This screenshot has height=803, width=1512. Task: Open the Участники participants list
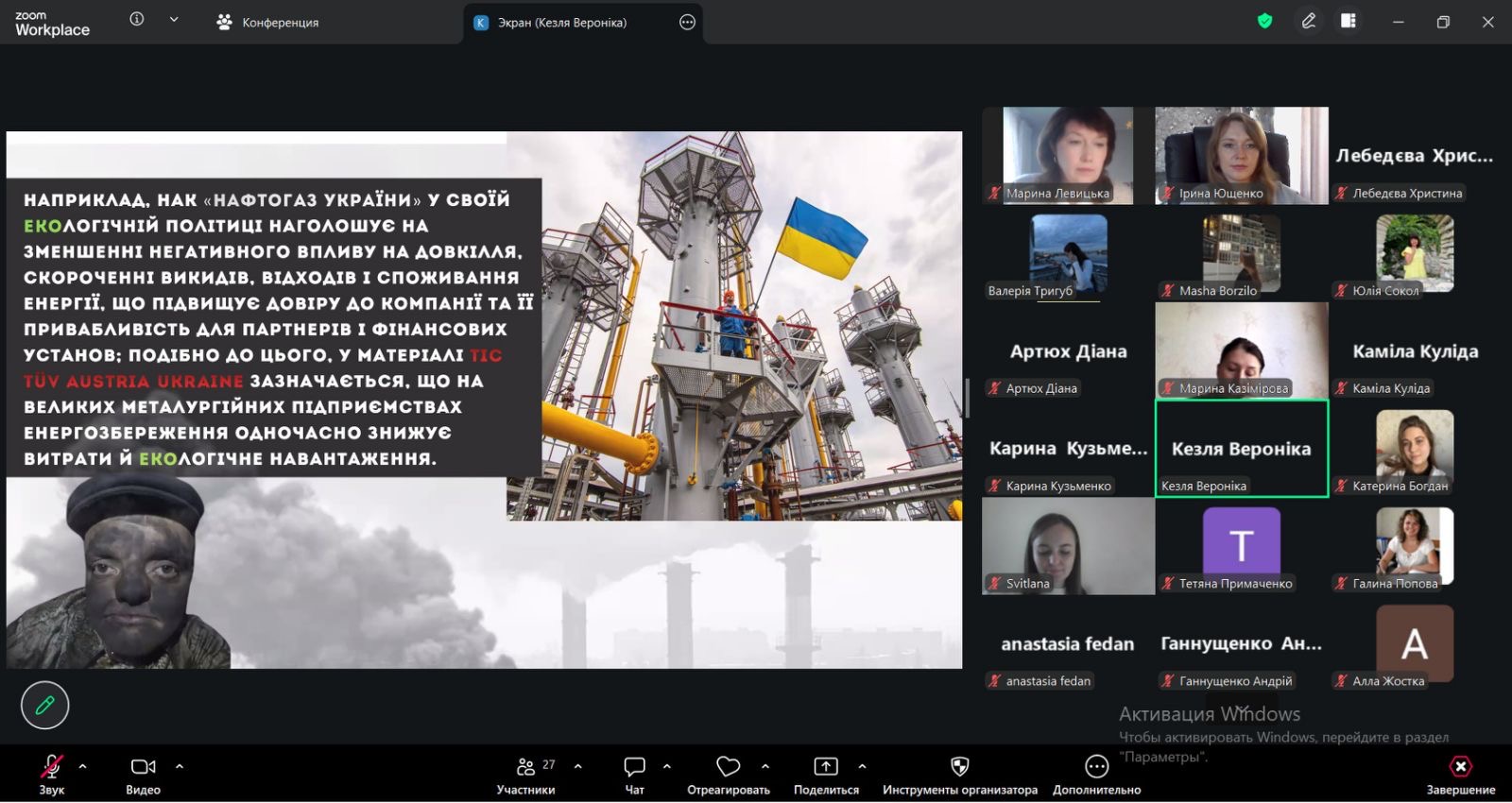click(x=526, y=774)
